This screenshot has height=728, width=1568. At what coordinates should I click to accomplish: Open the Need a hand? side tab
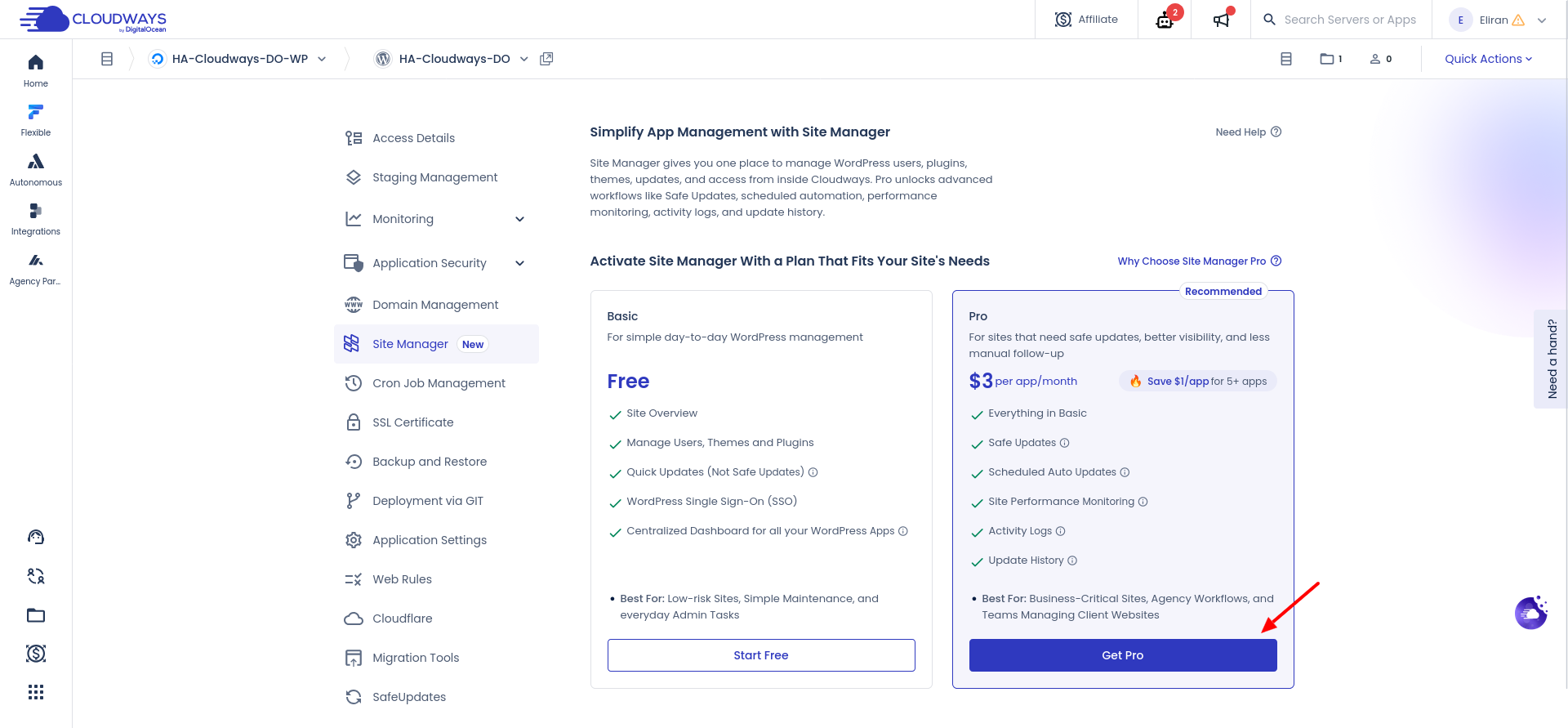[x=1551, y=359]
